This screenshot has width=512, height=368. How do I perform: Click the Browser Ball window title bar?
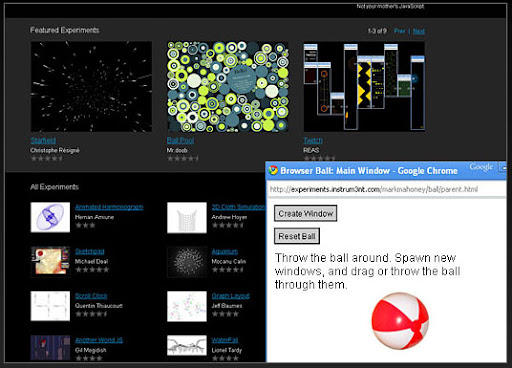coord(386,171)
